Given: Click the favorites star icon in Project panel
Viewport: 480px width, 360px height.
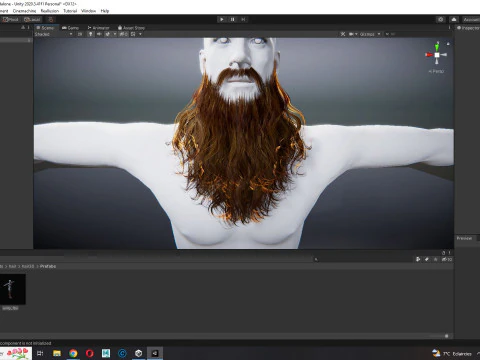Looking at the screenshot, I should tap(435, 259).
